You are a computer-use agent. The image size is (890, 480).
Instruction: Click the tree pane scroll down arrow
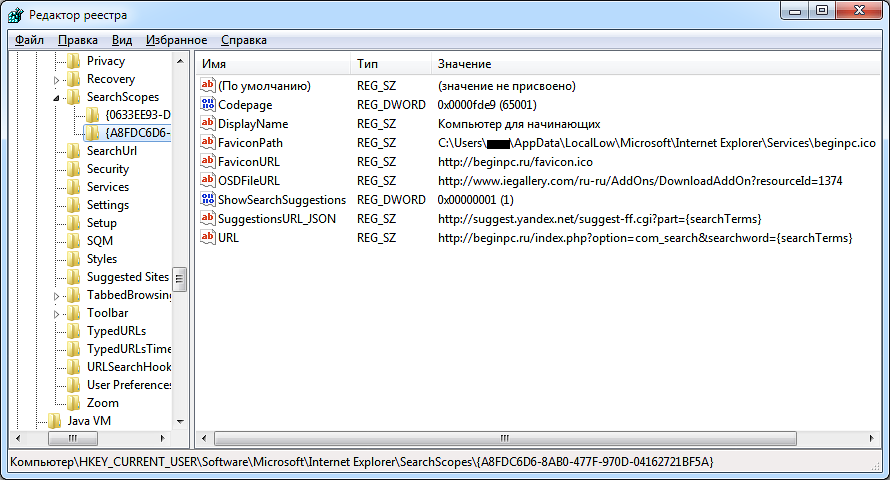(180, 422)
